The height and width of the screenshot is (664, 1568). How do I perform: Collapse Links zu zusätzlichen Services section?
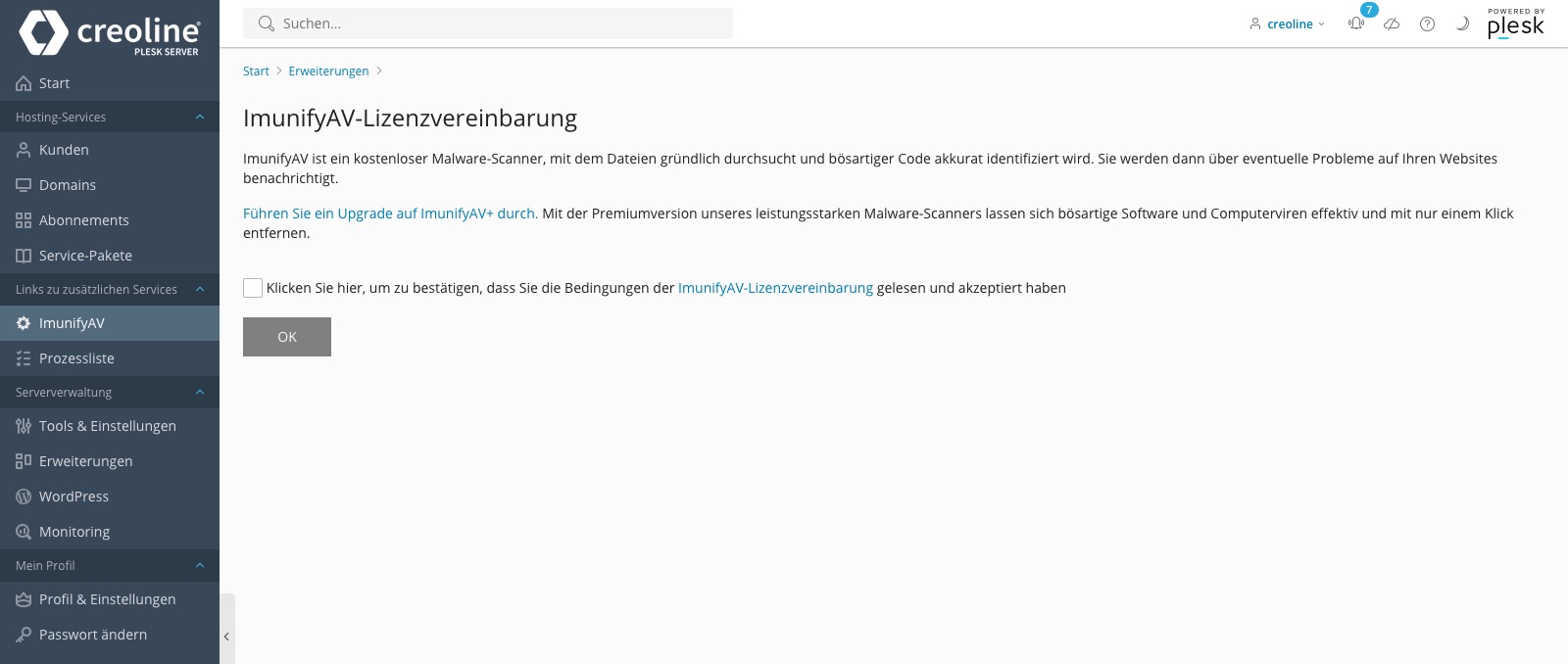click(x=200, y=289)
